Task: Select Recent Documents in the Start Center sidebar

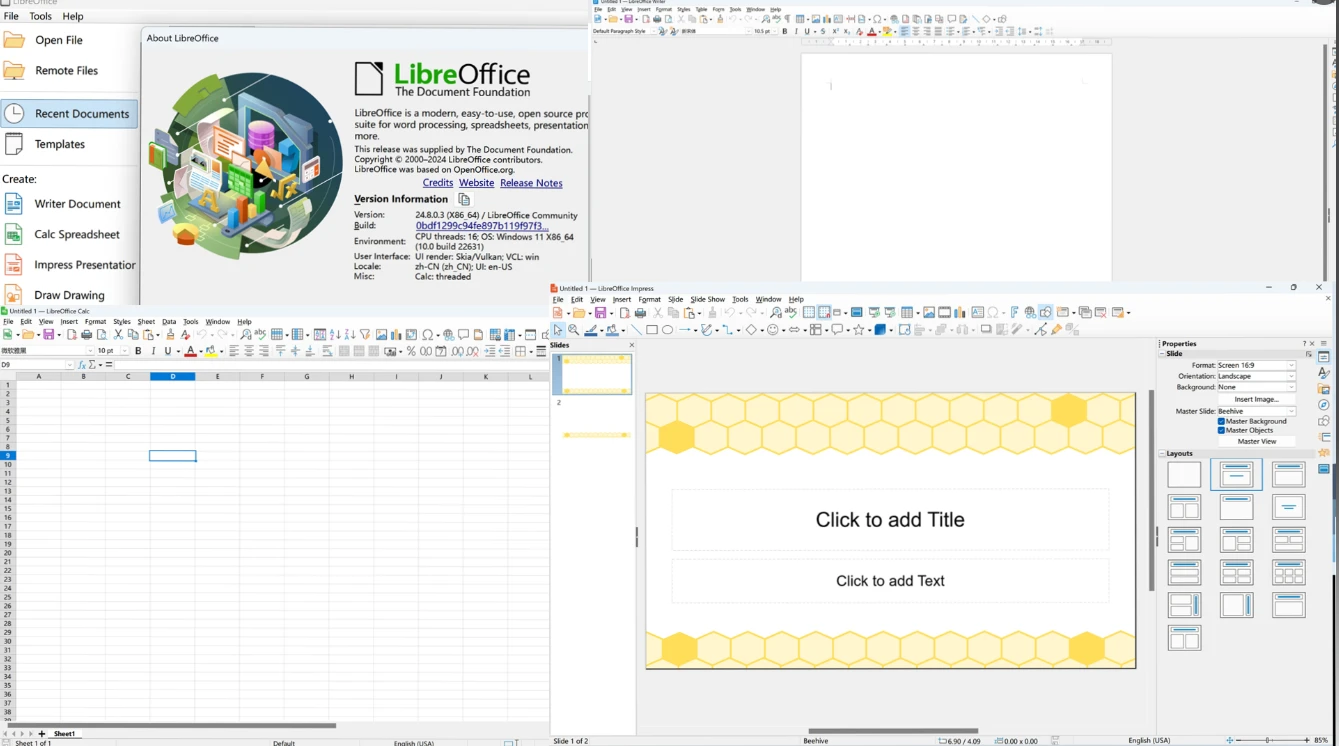Action: 70,113
